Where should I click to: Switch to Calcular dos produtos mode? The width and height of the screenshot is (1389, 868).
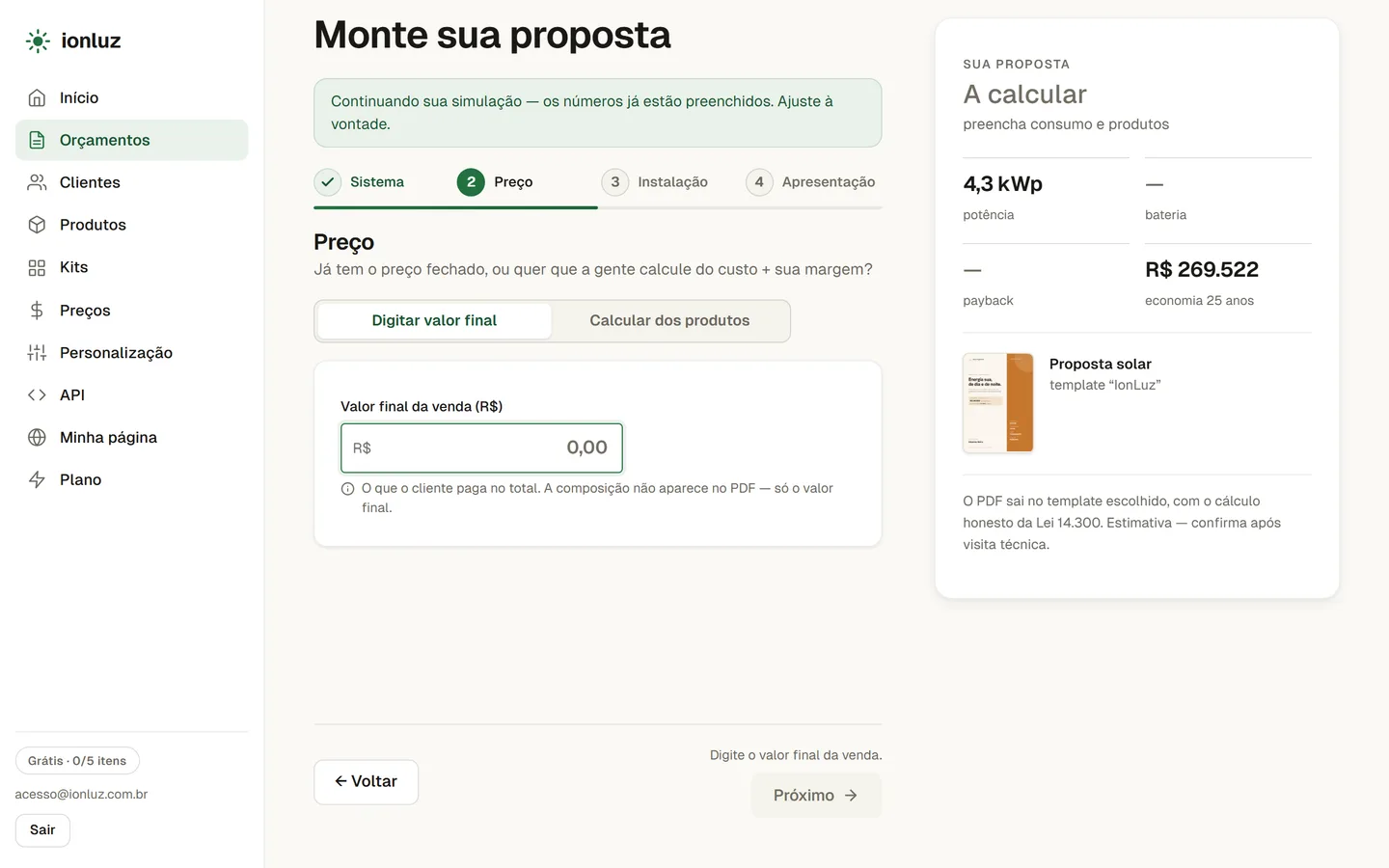(669, 321)
